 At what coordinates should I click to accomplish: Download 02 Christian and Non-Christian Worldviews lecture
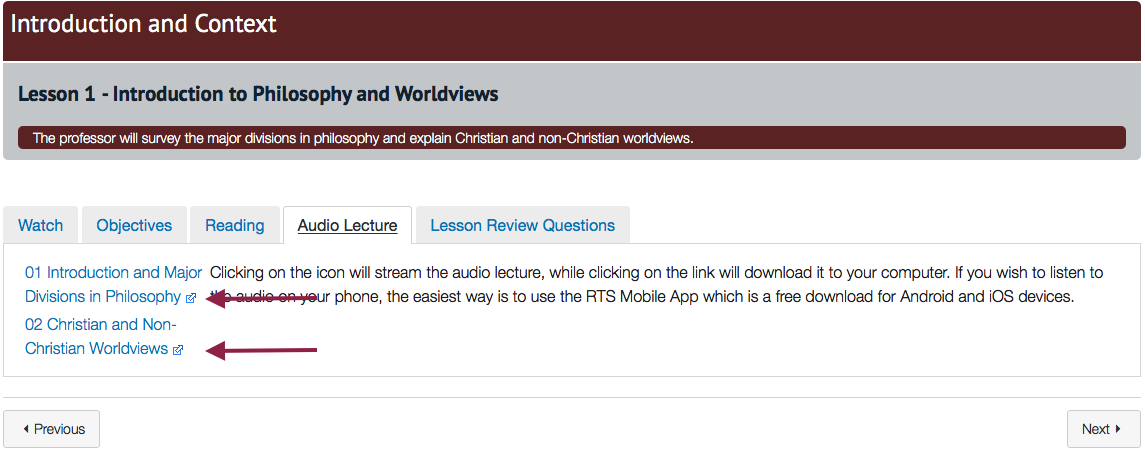click(x=100, y=325)
